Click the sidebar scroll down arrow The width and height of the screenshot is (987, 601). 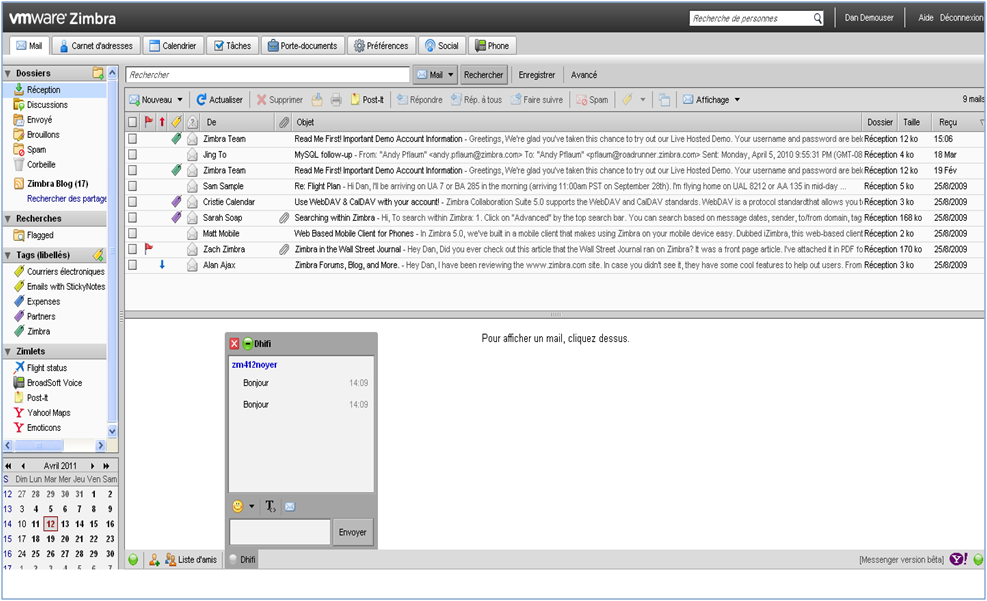point(112,430)
